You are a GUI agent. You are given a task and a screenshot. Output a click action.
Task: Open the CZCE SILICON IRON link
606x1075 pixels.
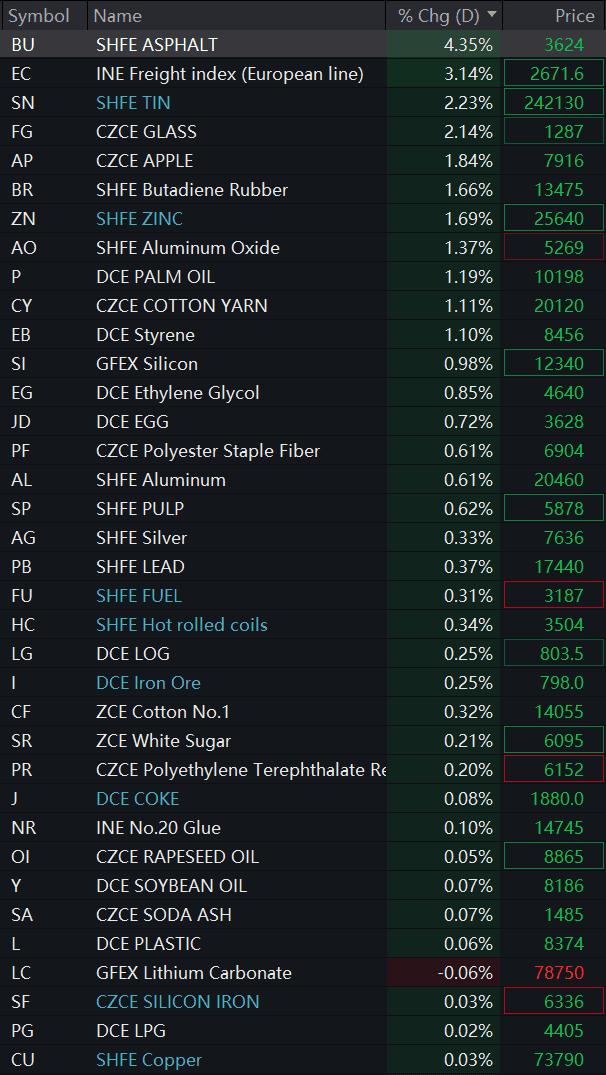click(x=178, y=1002)
